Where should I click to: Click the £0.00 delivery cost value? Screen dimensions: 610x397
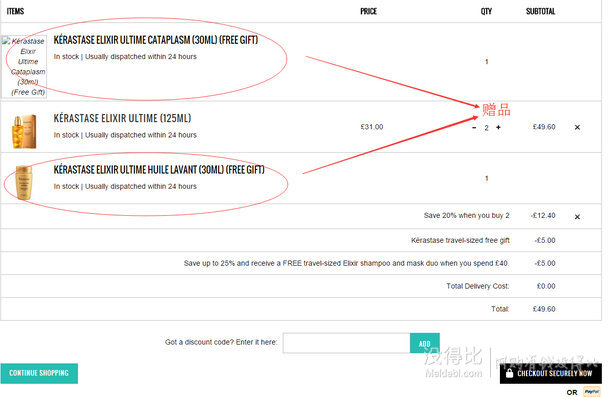tap(546, 286)
